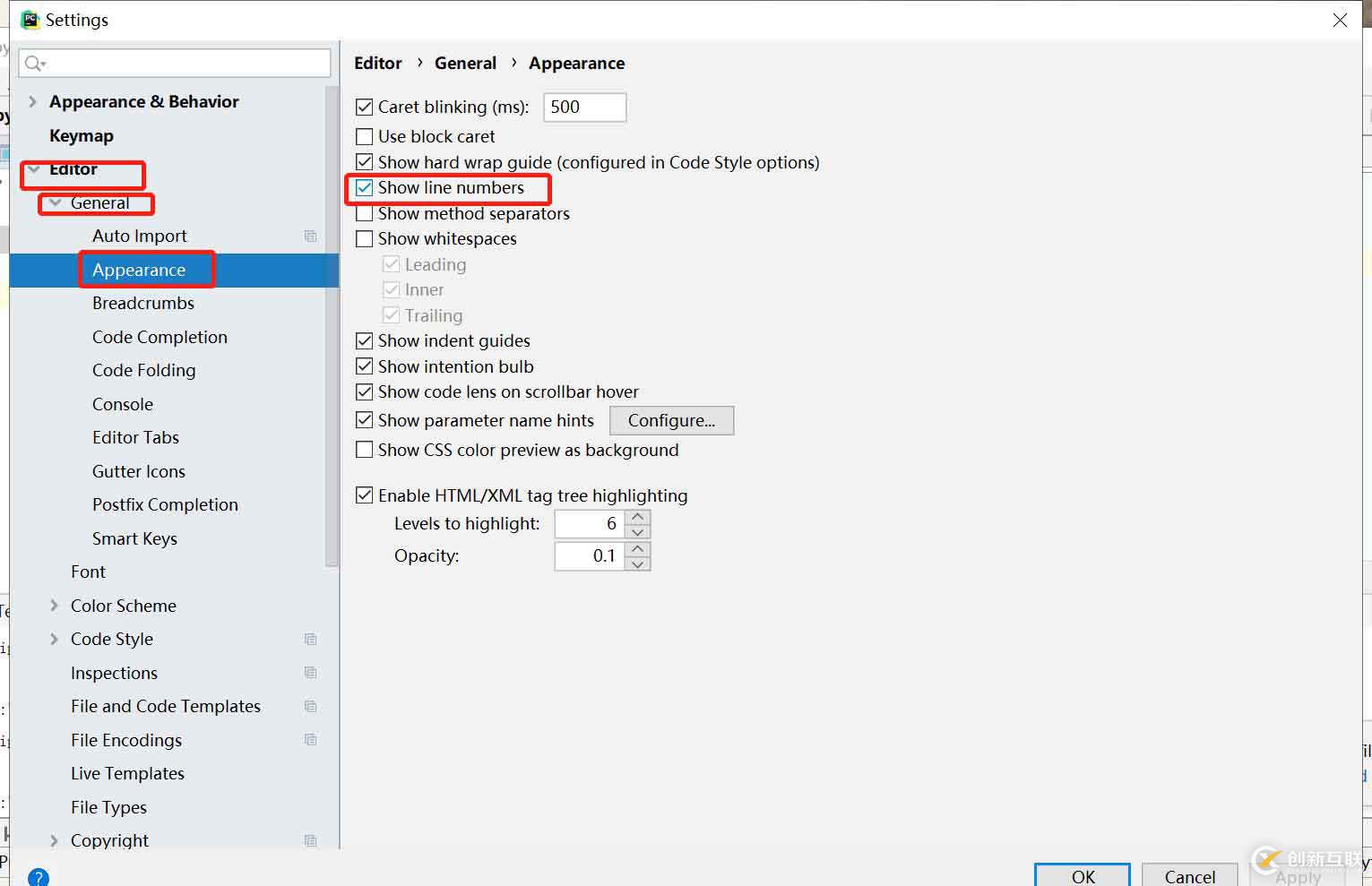The width and height of the screenshot is (1372, 886).
Task: Toggle the Caret blinking checkbox
Action: click(364, 108)
